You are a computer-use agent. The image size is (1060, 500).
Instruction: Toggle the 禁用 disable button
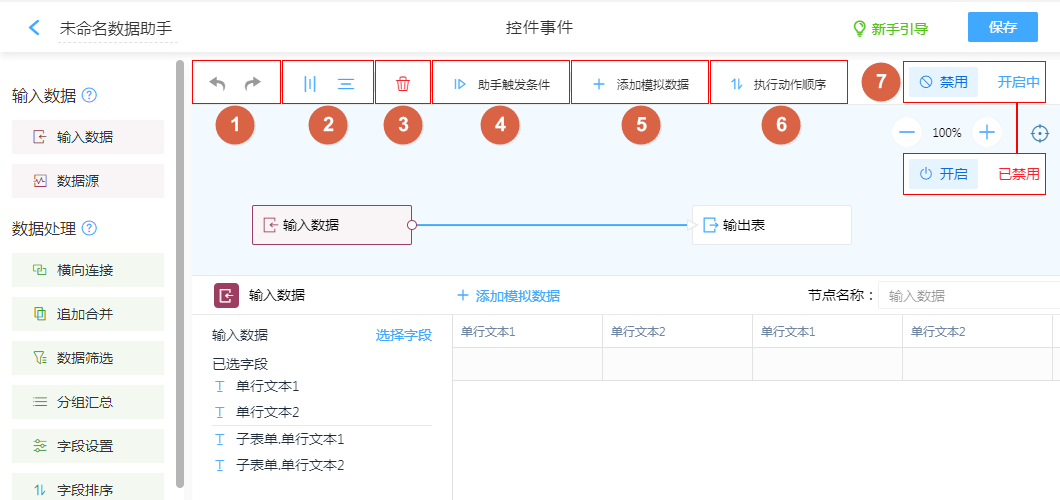943,82
